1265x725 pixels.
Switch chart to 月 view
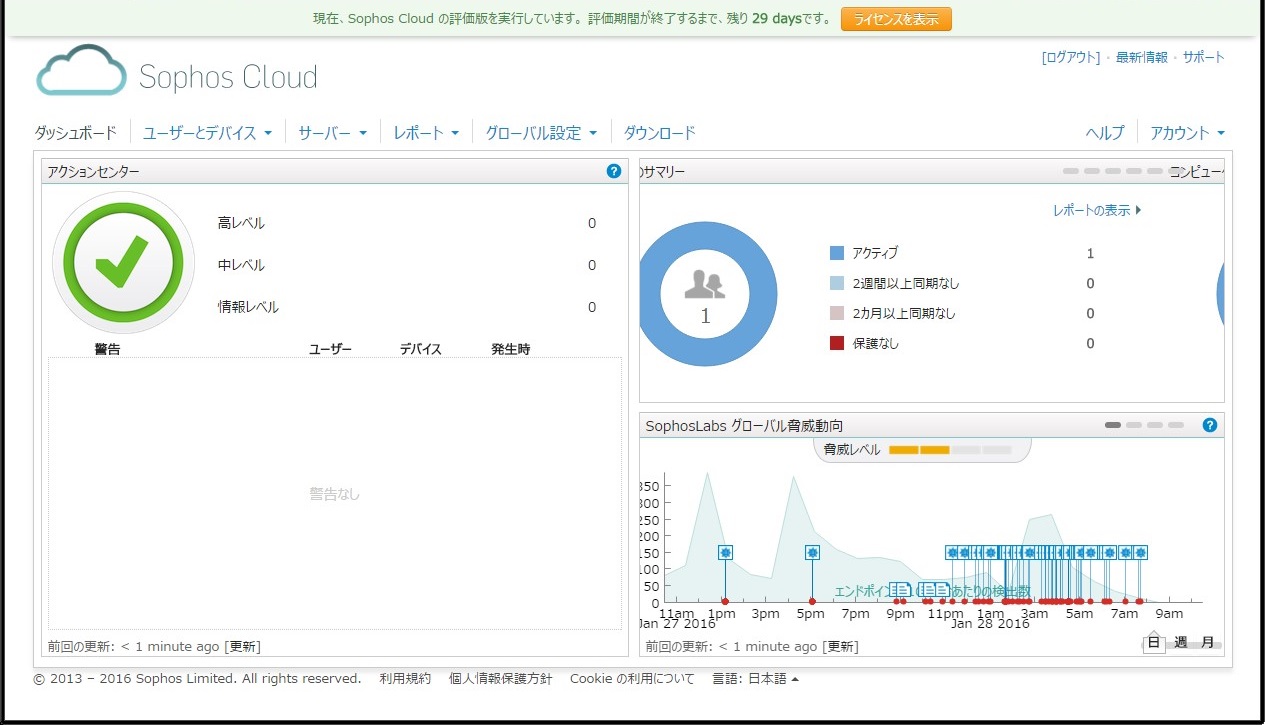(1208, 642)
